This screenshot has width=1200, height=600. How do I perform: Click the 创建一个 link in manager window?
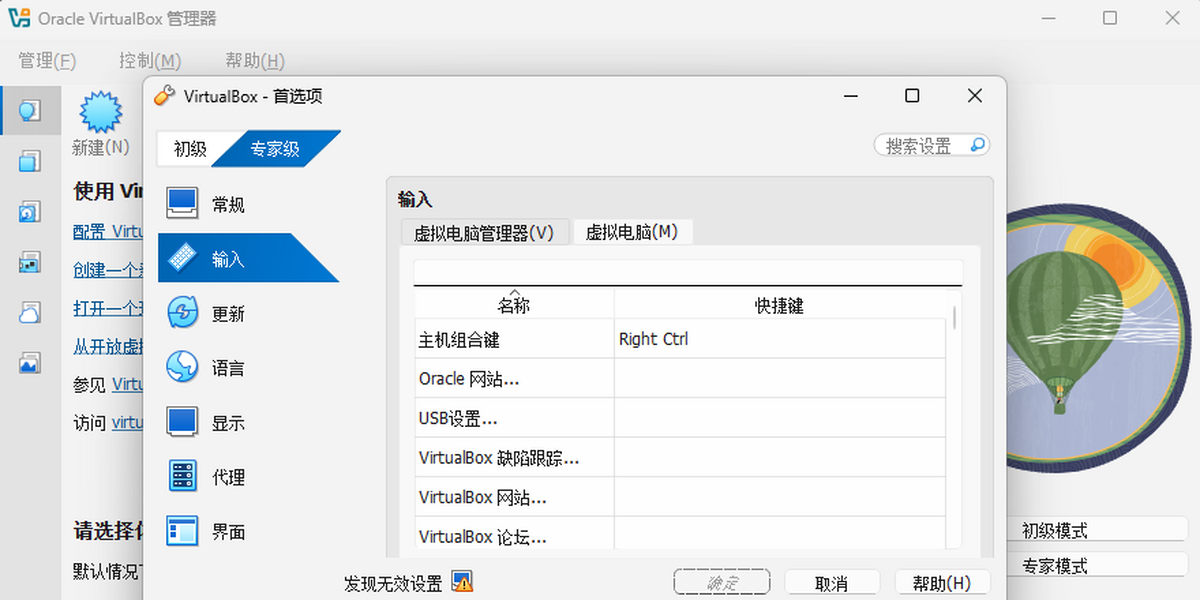point(109,270)
